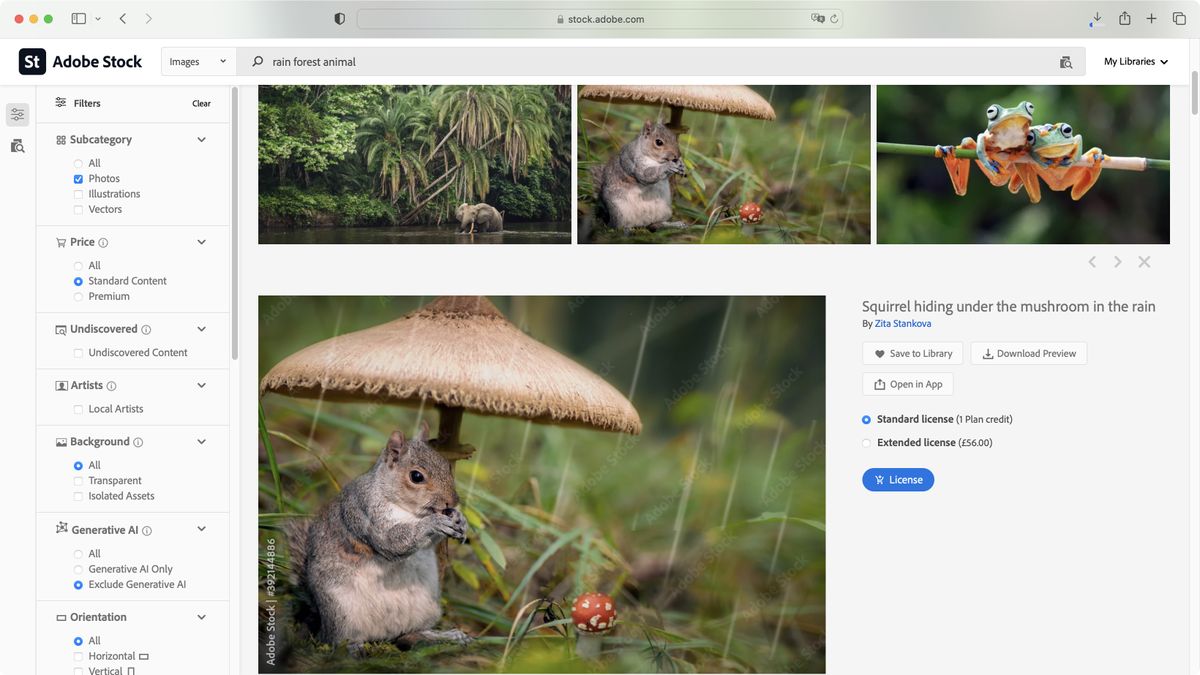
Task: Enable the Transparent background checkbox
Action: pyautogui.click(x=78, y=480)
